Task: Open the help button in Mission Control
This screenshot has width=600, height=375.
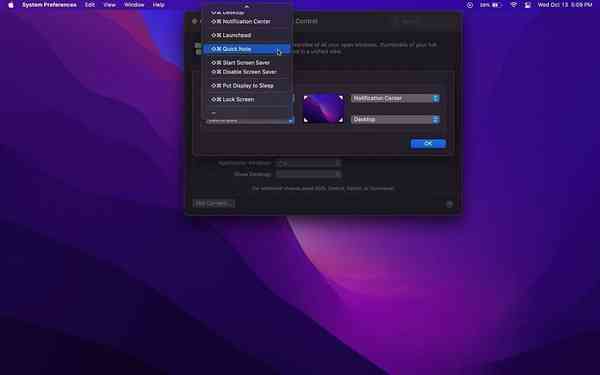Action: click(x=449, y=204)
